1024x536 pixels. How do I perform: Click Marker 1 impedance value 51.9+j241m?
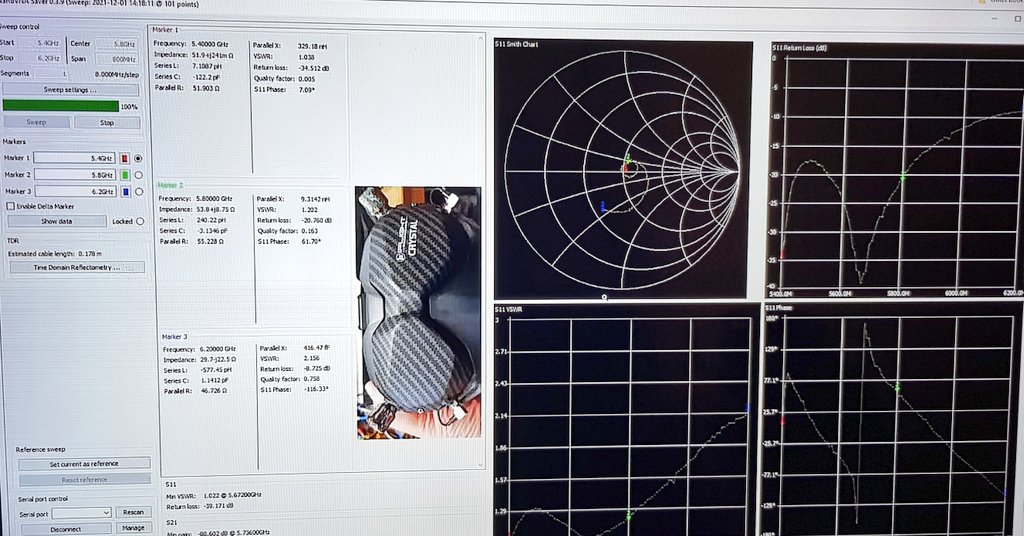[213, 55]
